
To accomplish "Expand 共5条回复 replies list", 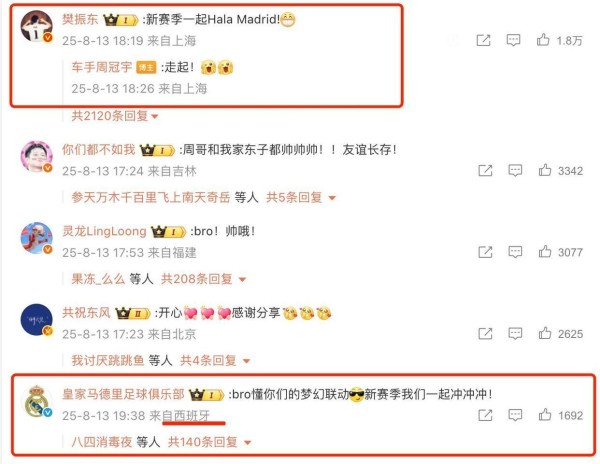I will (301, 197).
